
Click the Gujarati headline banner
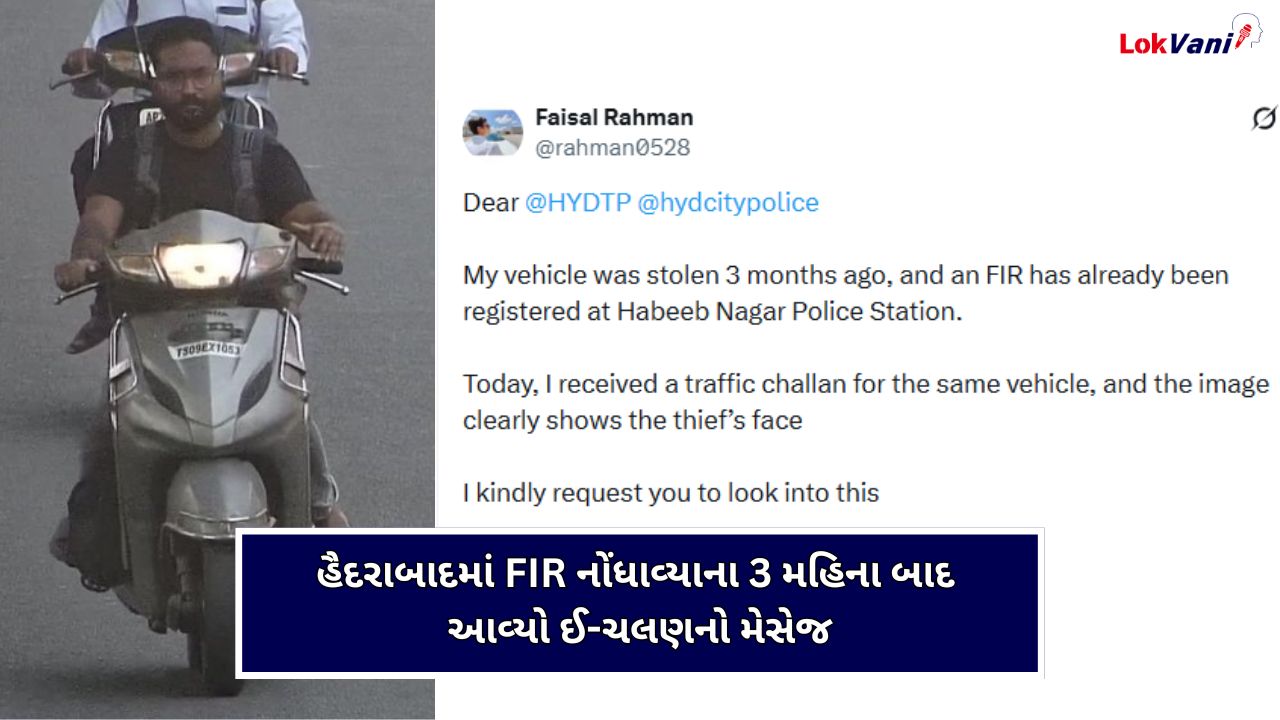[640, 603]
